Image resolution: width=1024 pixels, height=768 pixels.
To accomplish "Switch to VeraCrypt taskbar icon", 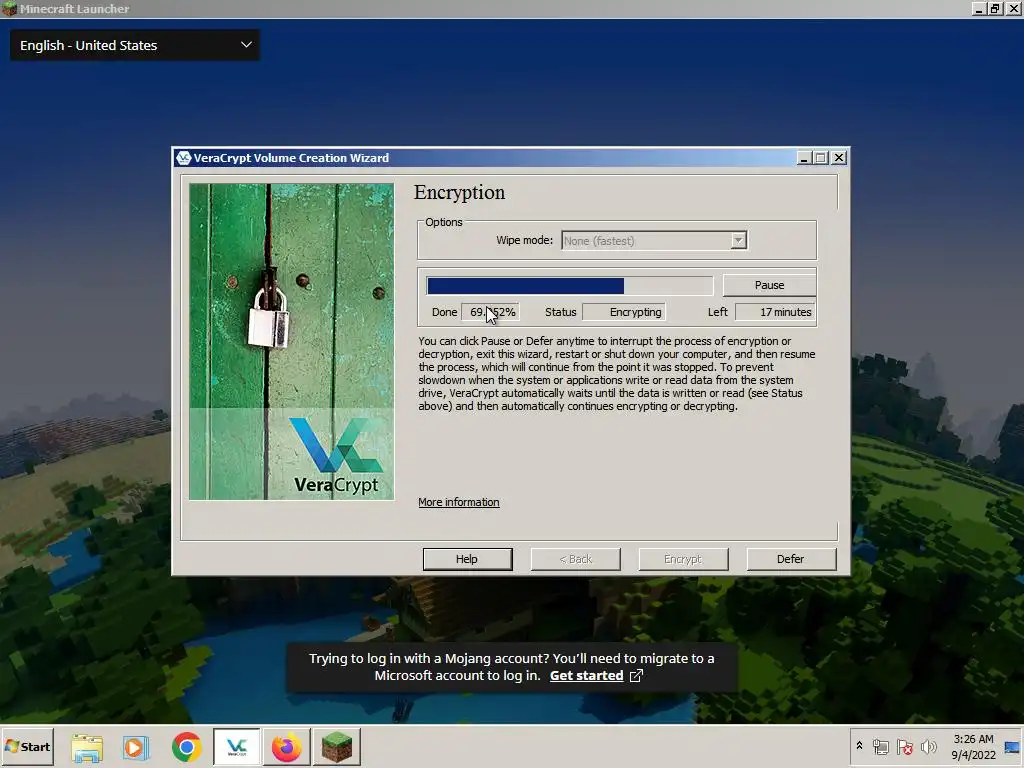I will [236, 747].
